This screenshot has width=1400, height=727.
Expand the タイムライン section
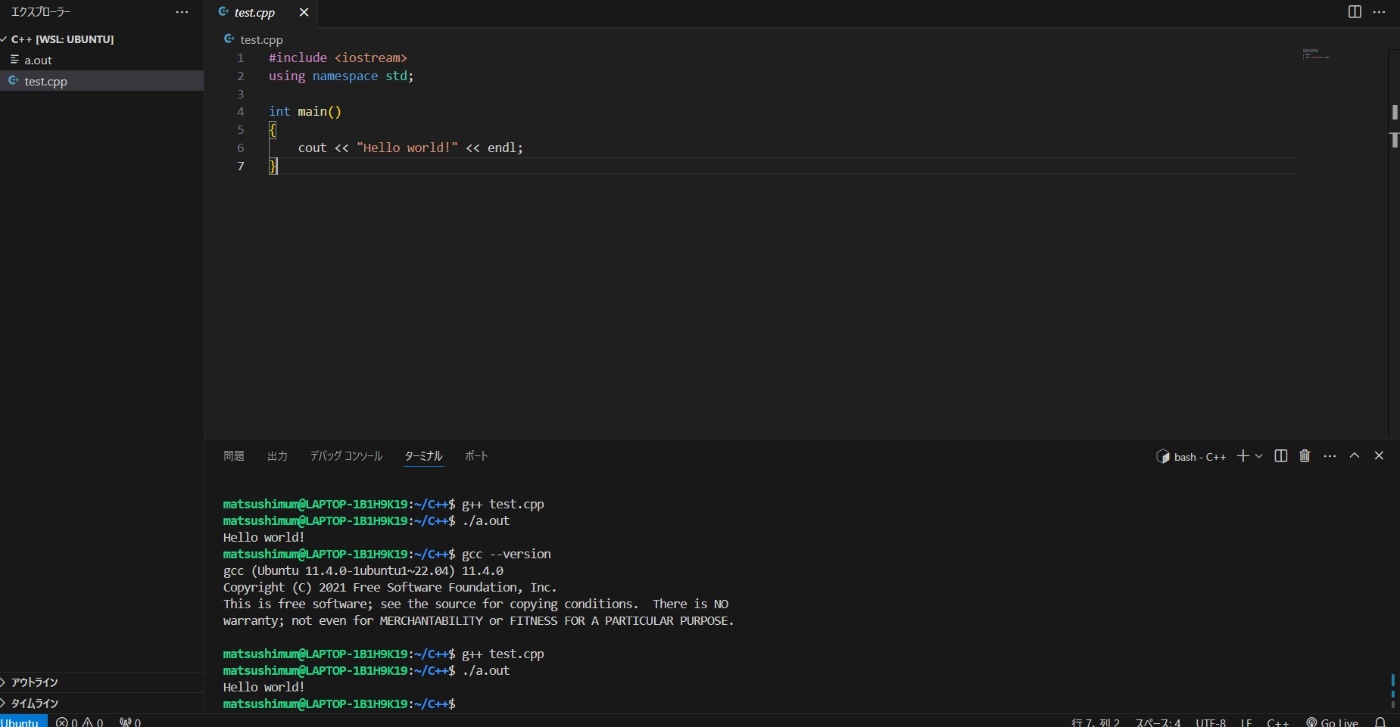(x=102, y=703)
